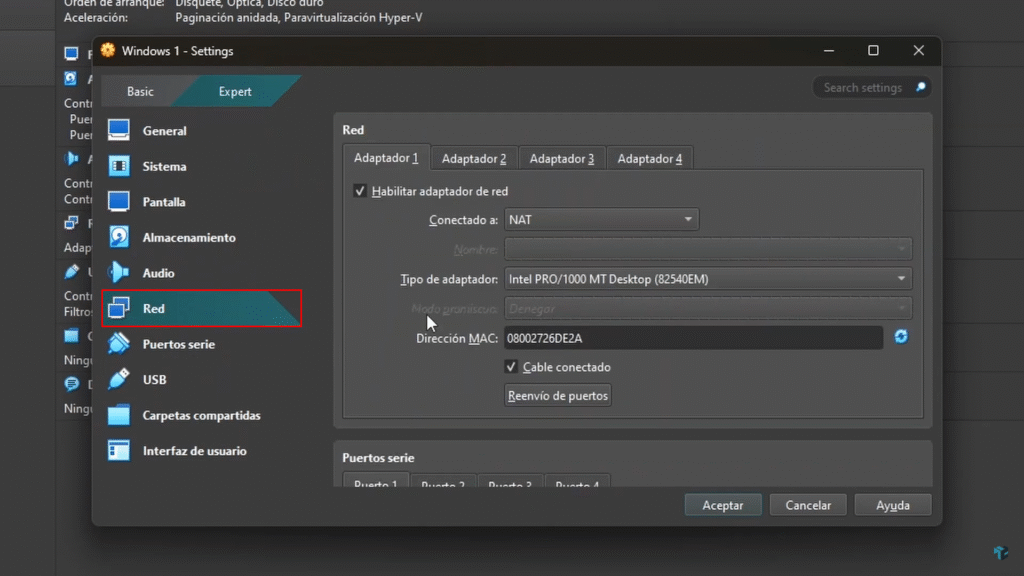Expand the Conectado a NAT dropdown
Viewport: 1024px width, 576px height.
point(601,219)
